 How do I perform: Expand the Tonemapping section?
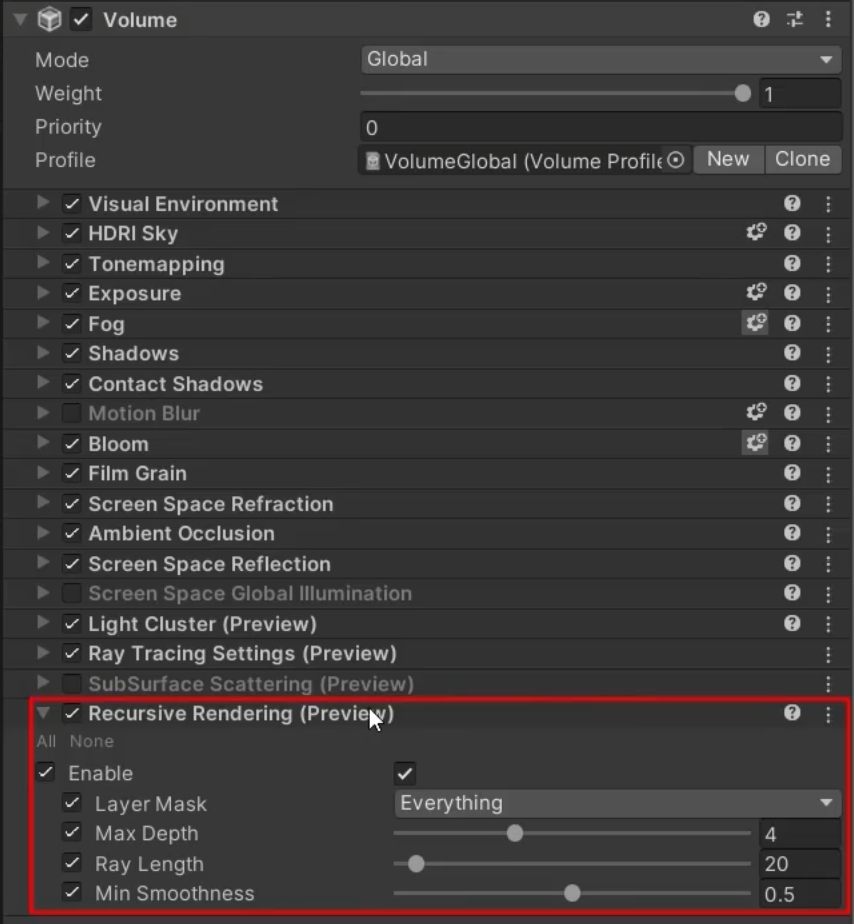[x=42, y=263]
